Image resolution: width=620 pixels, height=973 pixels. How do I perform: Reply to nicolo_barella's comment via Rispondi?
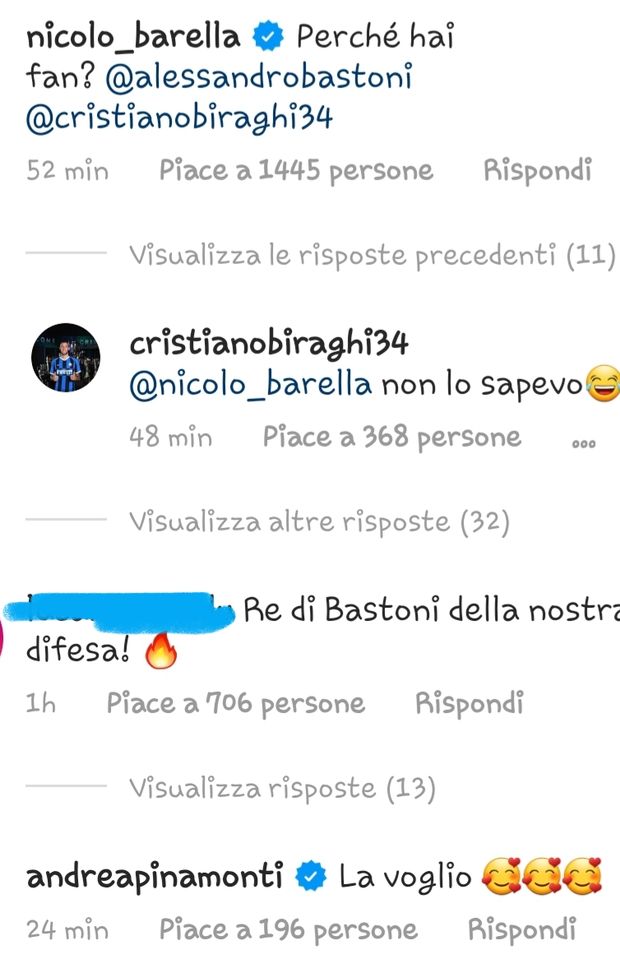[x=537, y=170]
